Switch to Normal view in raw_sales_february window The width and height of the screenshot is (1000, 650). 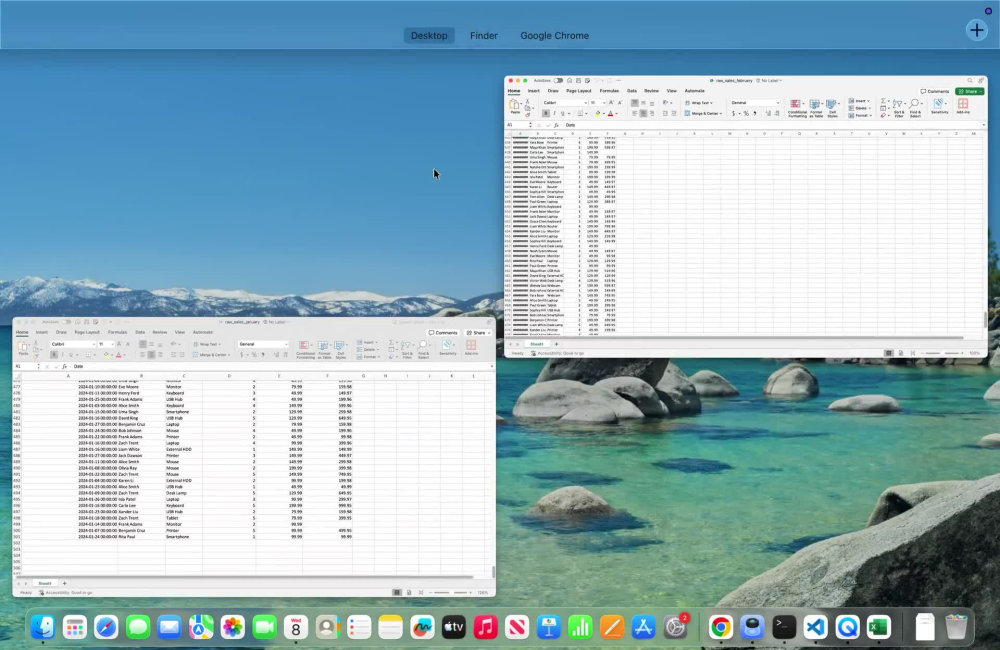coord(888,353)
